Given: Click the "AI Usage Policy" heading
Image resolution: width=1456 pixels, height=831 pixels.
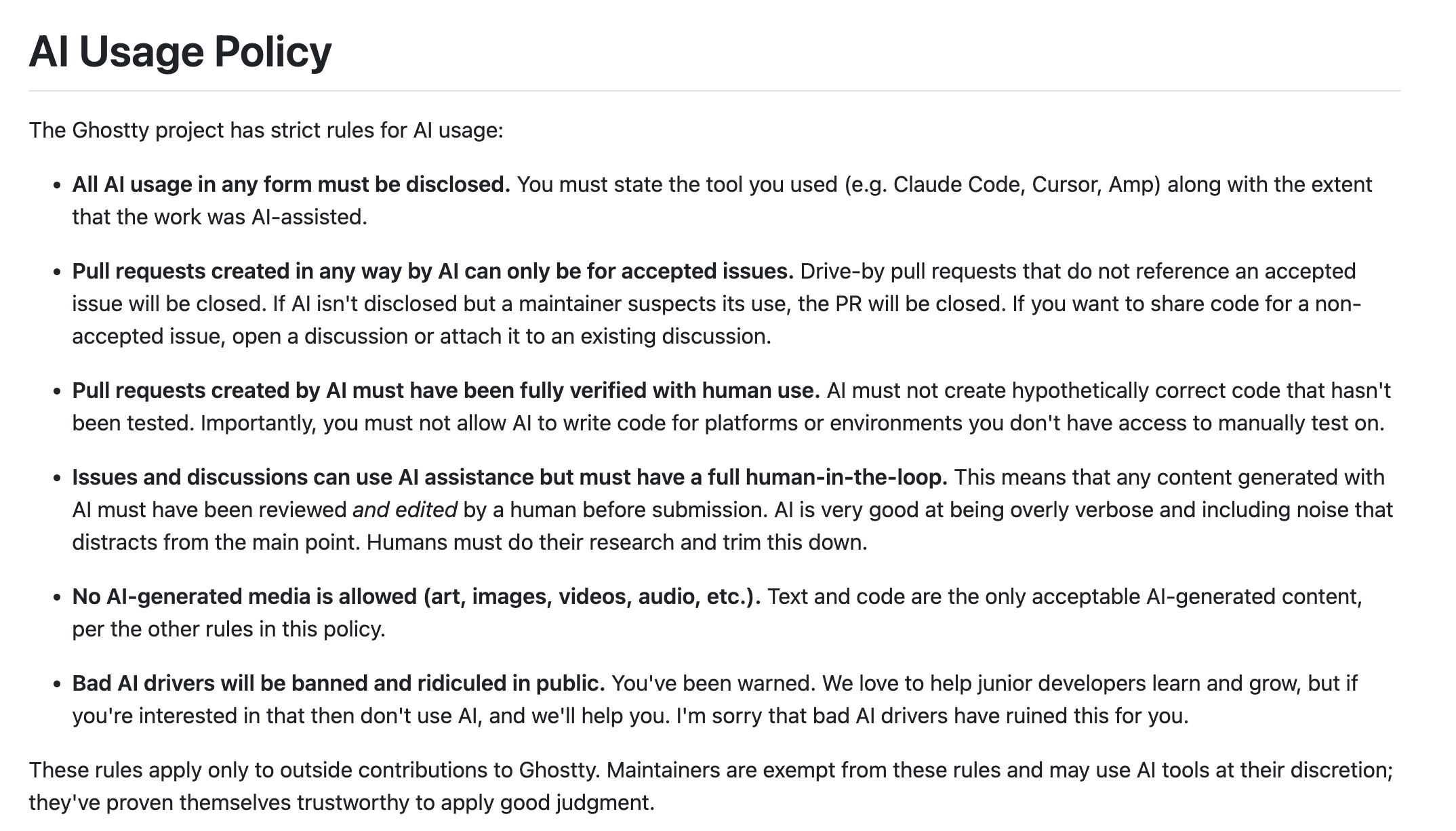Looking at the screenshot, I should 180,52.
